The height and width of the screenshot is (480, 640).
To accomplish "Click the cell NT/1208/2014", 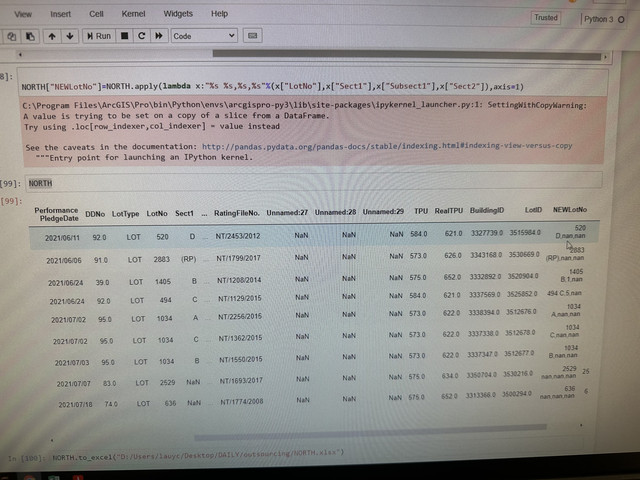I will (239, 280).
